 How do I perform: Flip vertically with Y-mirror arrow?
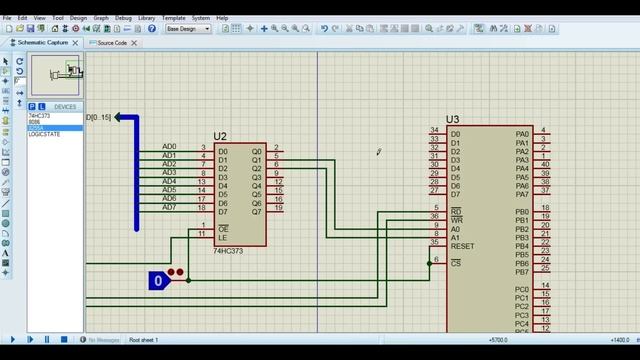pyautogui.click(x=20, y=103)
